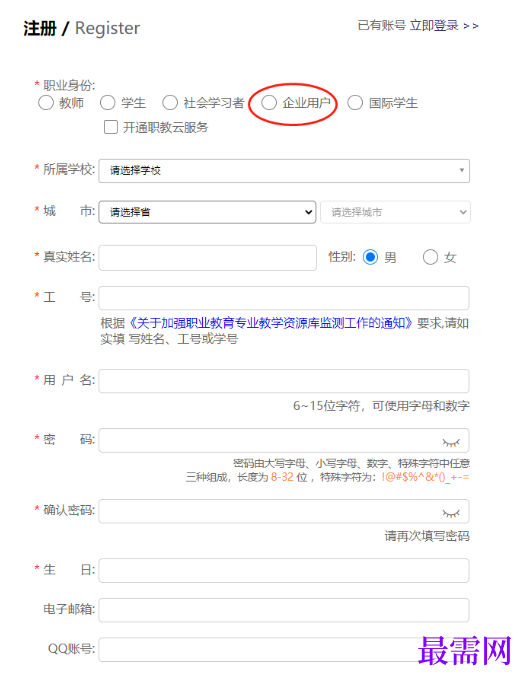Click the password special-characters hint !@#$%^&*()_+-=
This screenshot has width=530, height=682.
point(425,477)
